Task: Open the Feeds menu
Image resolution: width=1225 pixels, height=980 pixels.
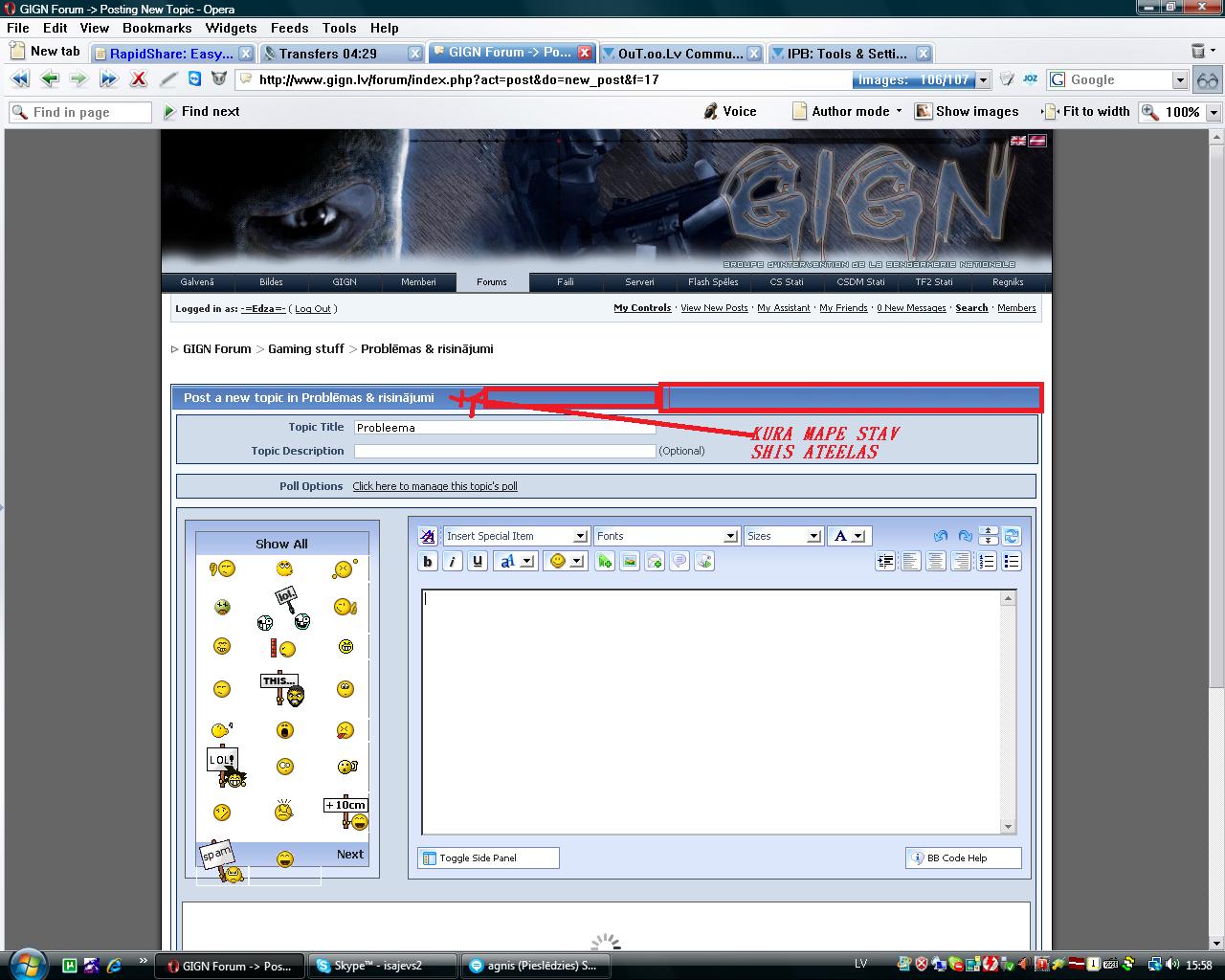Action: click(289, 28)
